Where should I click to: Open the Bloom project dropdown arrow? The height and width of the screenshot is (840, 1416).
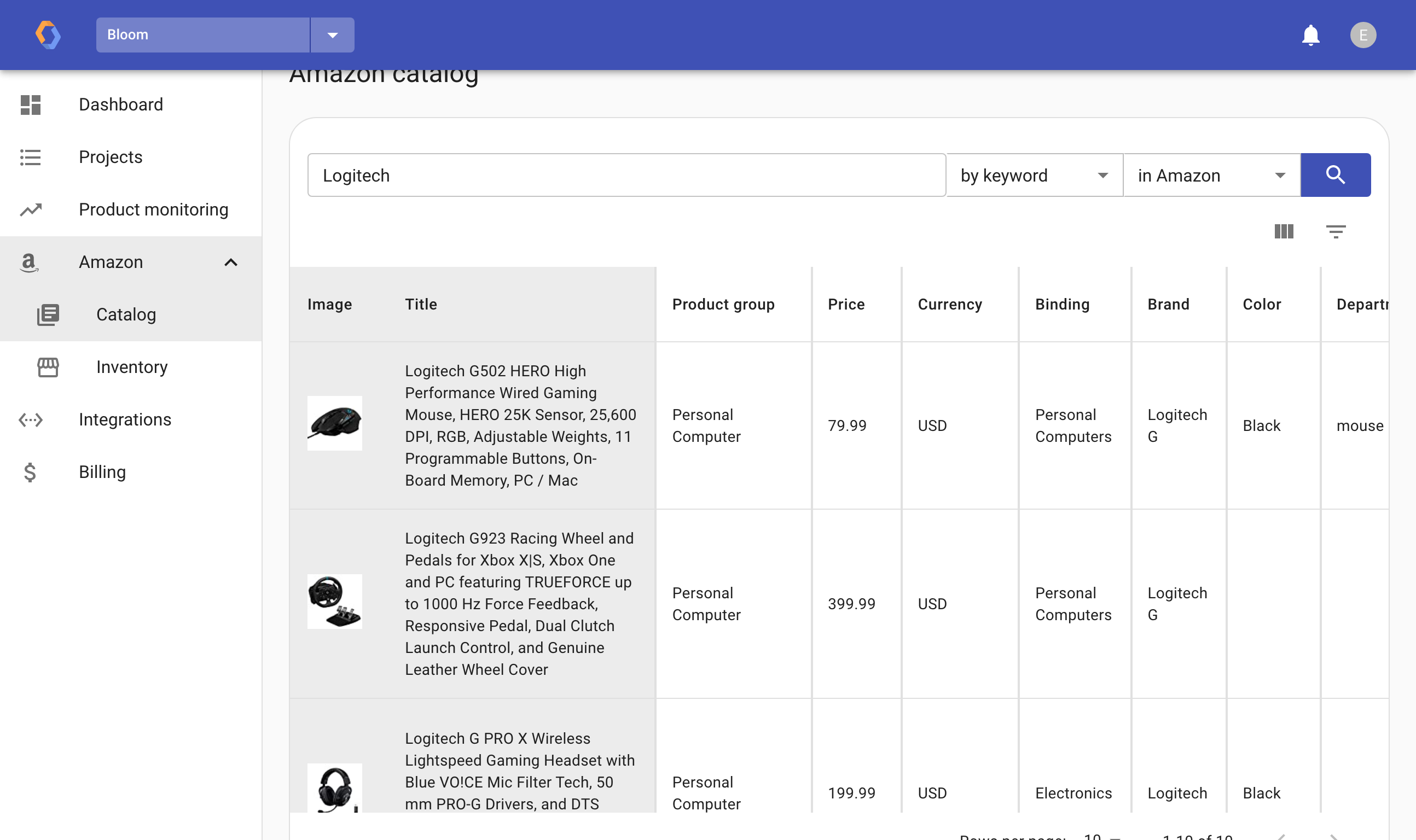coord(332,35)
